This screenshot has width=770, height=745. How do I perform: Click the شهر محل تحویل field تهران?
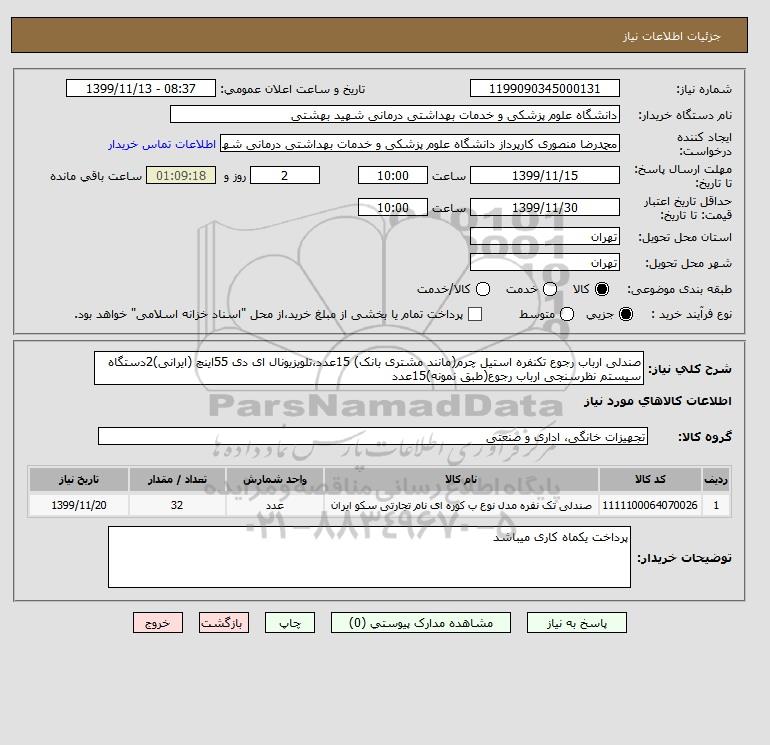coord(545,263)
